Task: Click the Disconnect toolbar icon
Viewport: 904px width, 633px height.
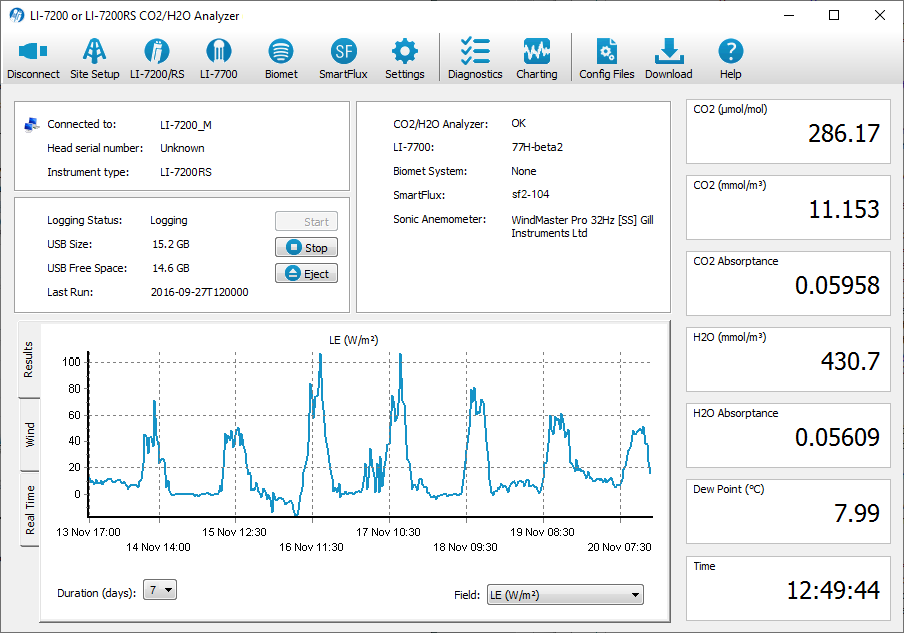Action: click(33, 59)
